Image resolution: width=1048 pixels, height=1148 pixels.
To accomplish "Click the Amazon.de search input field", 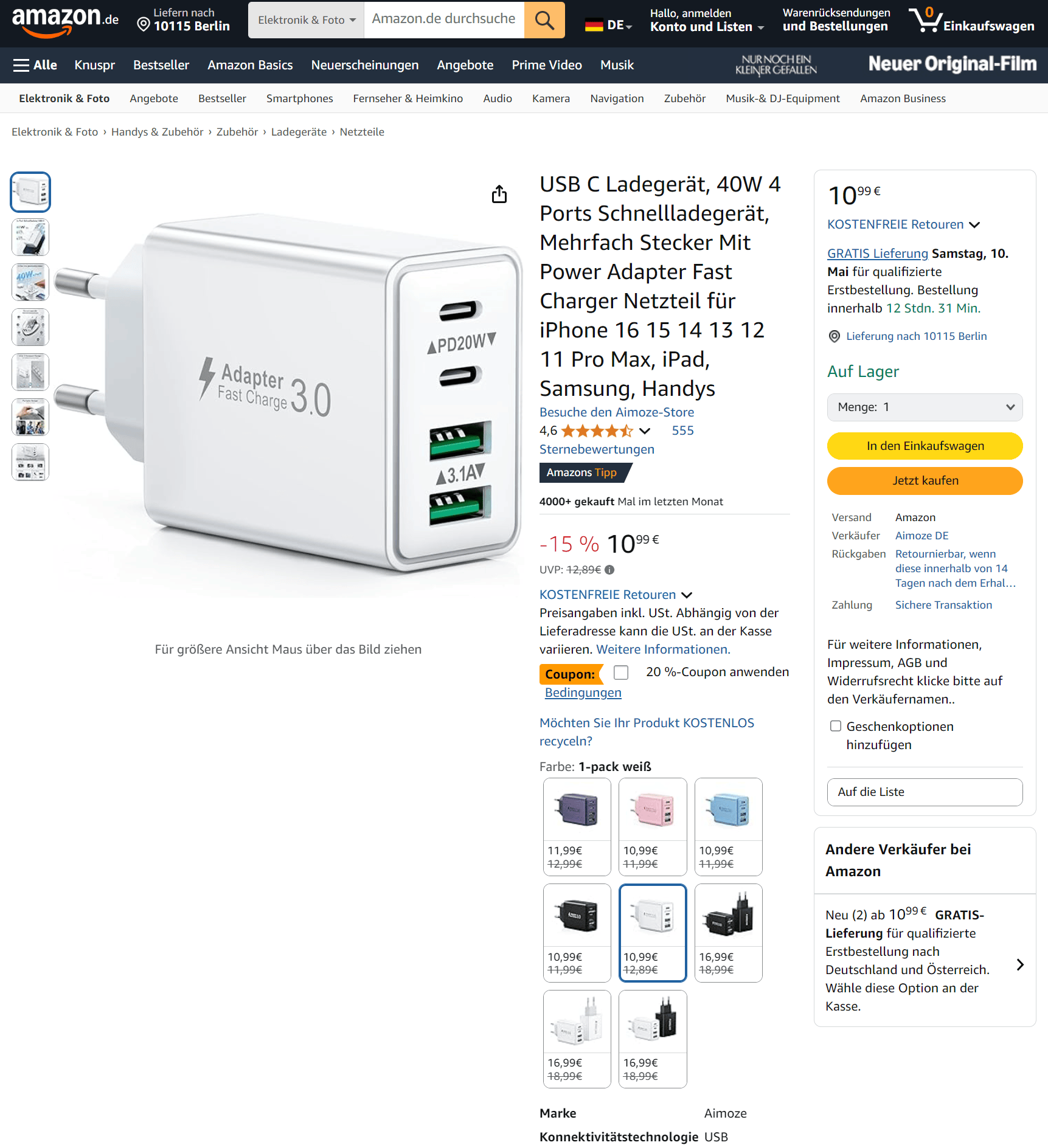I will pos(444,20).
